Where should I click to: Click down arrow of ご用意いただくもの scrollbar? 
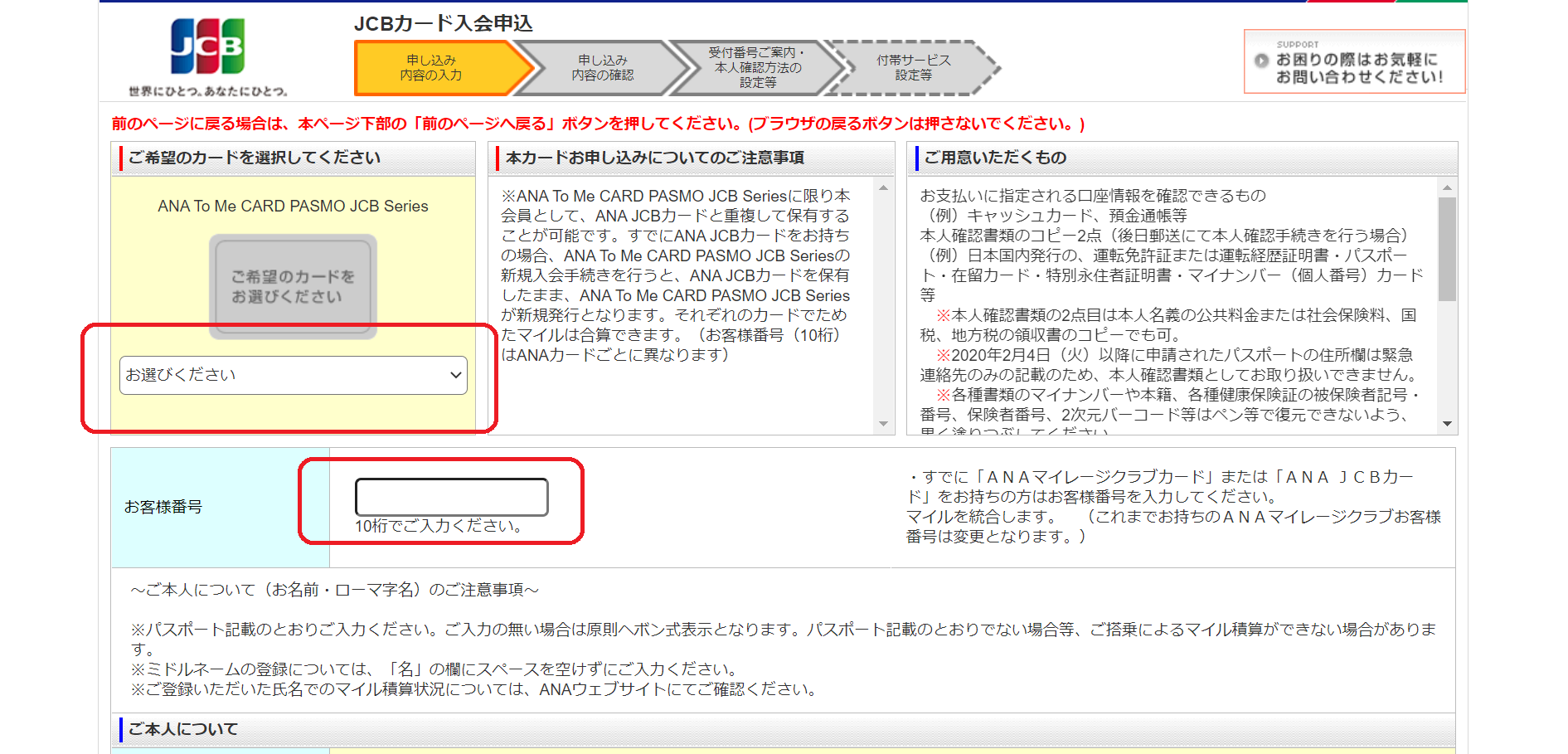[x=1447, y=424]
